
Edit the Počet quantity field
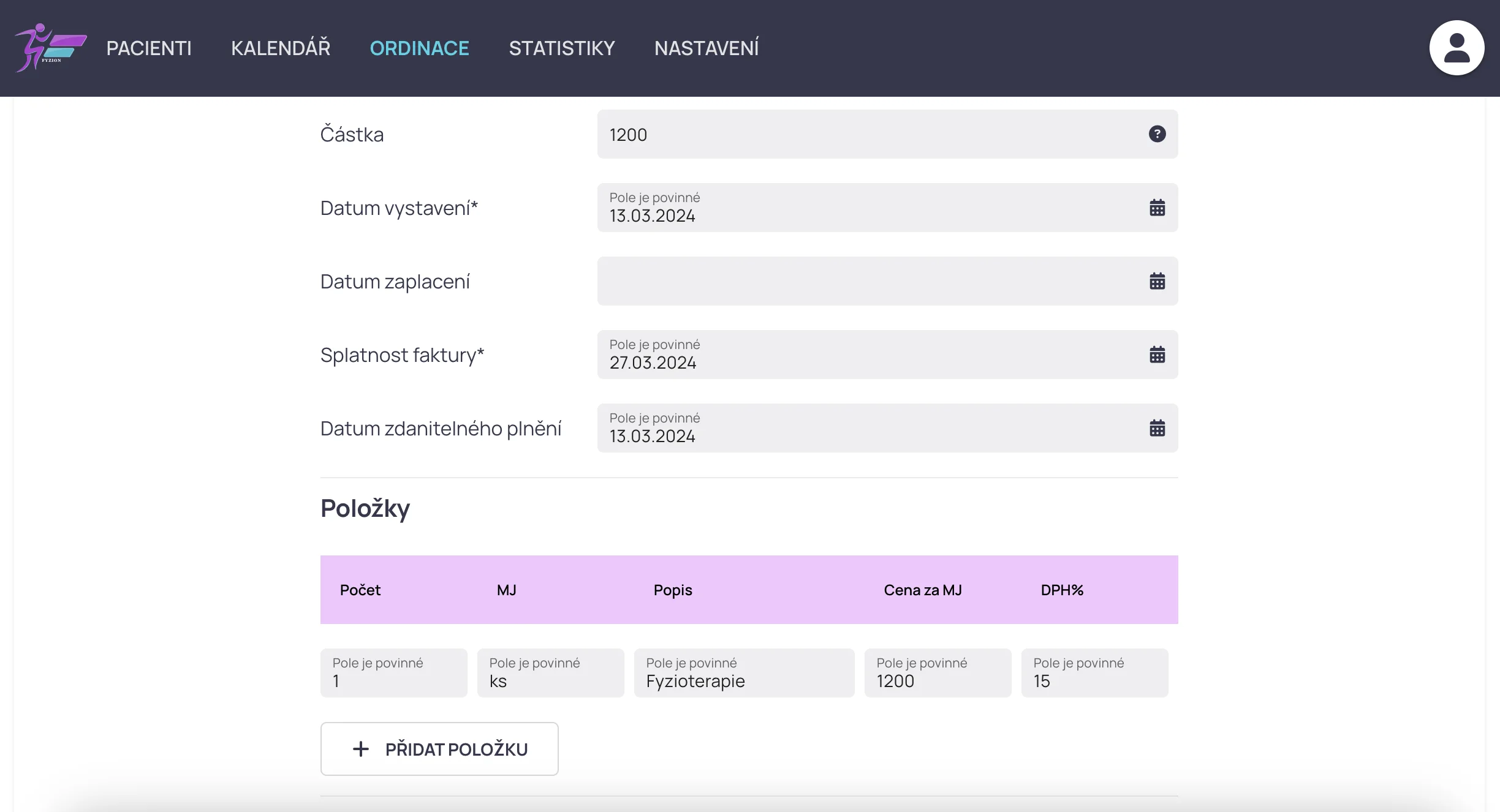(393, 673)
